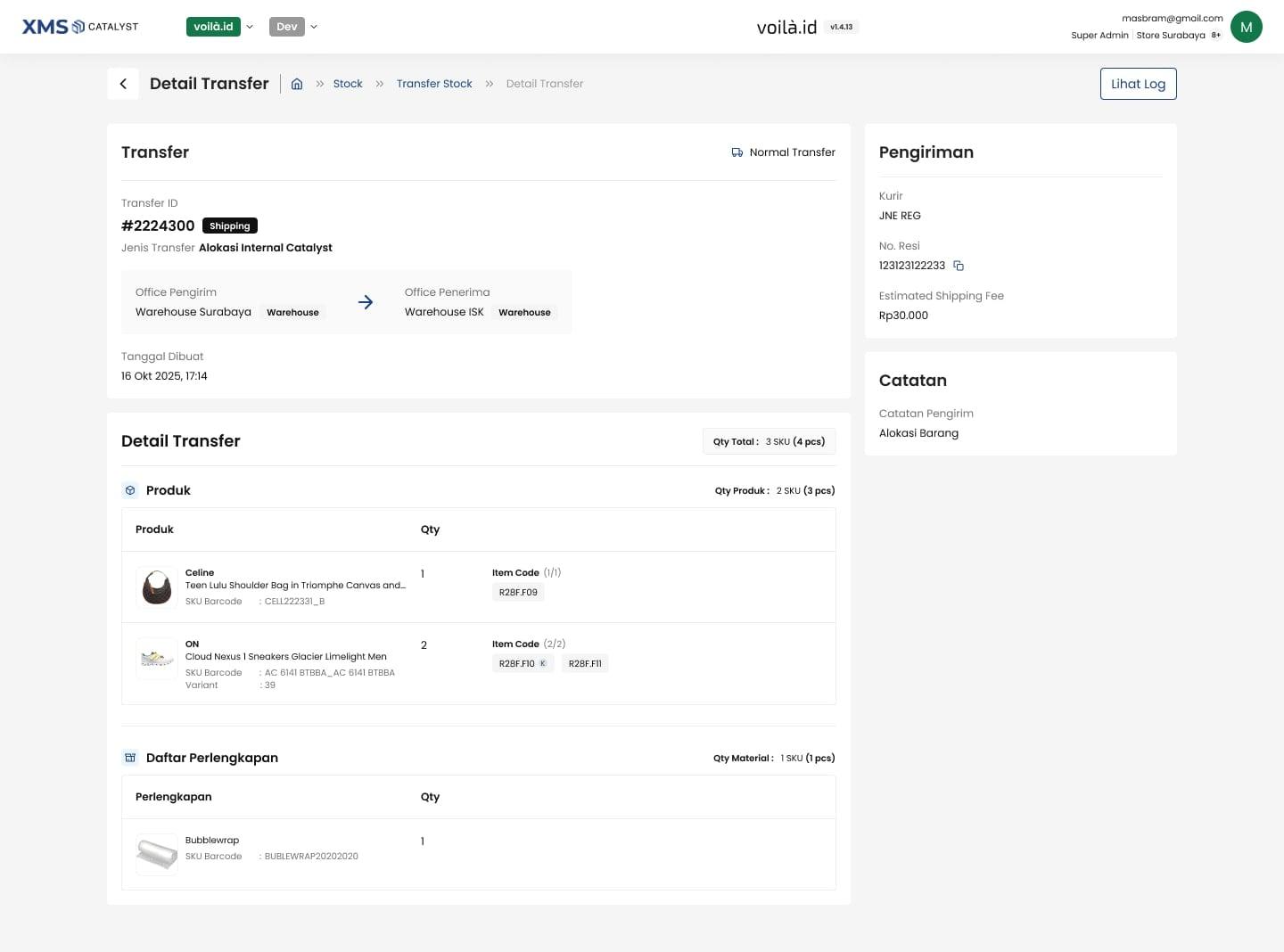This screenshot has height=952, width=1284.
Task: Click the Lihat Log button
Action: (1139, 84)
